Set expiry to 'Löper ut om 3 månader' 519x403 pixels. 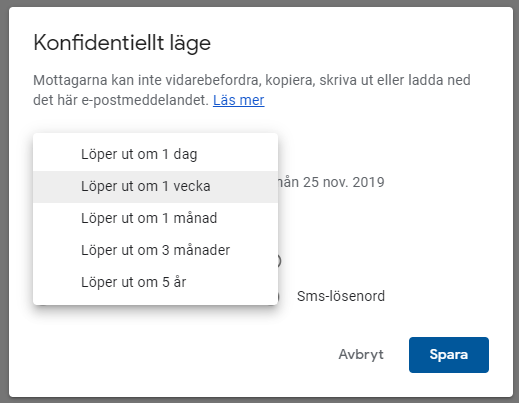[x=155, y=251]
